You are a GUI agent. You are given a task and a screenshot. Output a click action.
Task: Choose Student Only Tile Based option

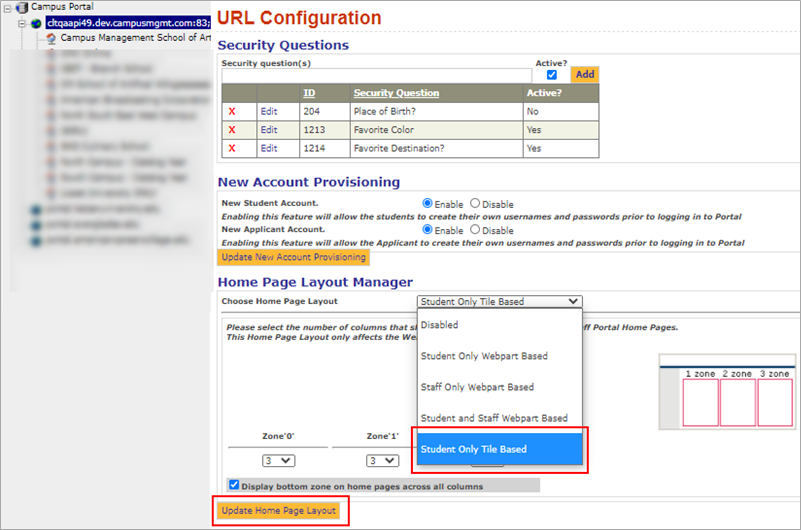coord(500,449)
